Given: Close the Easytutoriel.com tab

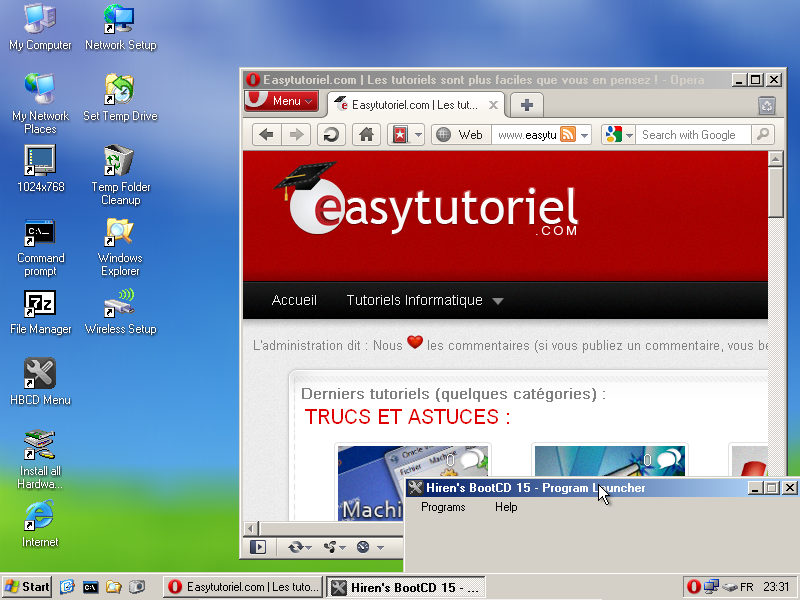Looking at the screenshot, I should pyautogui.click(x=493, y=105).
